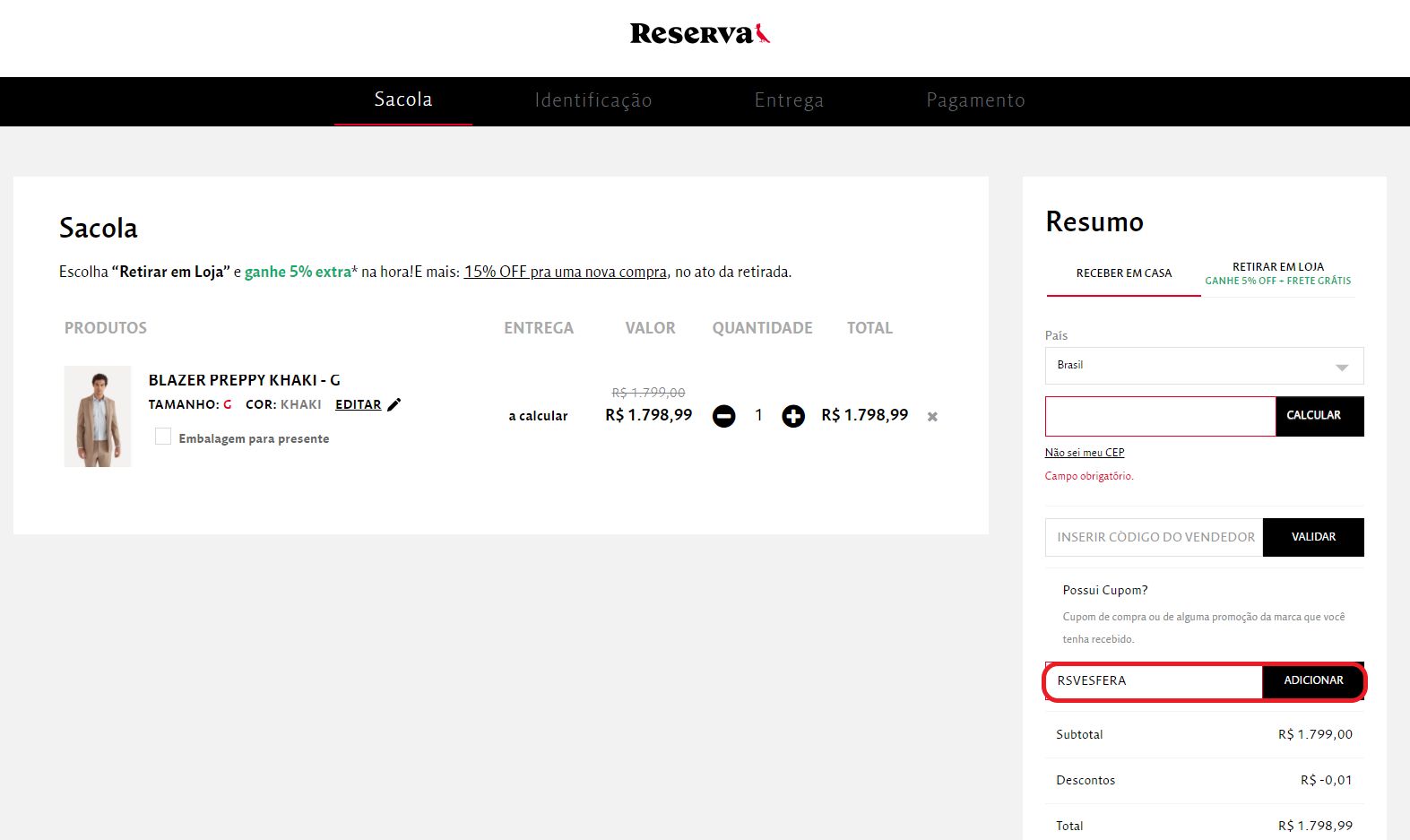Click the quantity value 1
Viewport: 1410px width, 840px height.
(758, 415)
